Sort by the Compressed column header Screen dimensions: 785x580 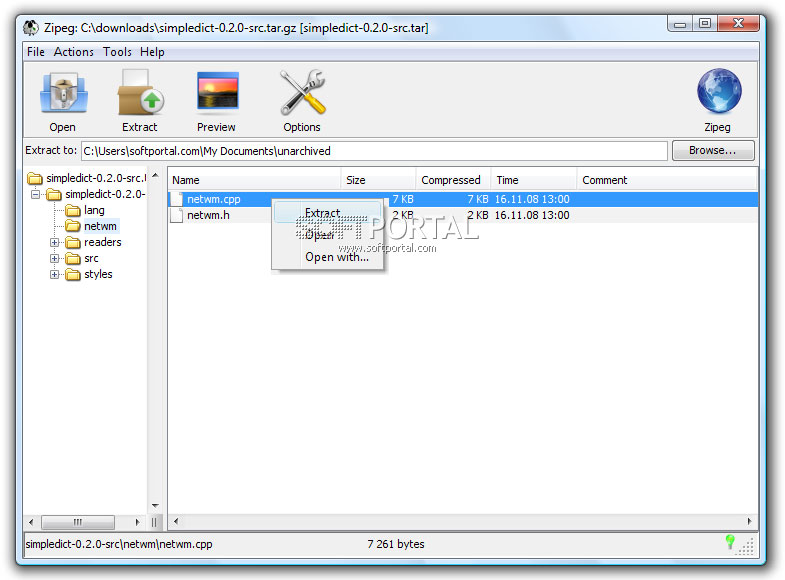(x=454, y=180)
